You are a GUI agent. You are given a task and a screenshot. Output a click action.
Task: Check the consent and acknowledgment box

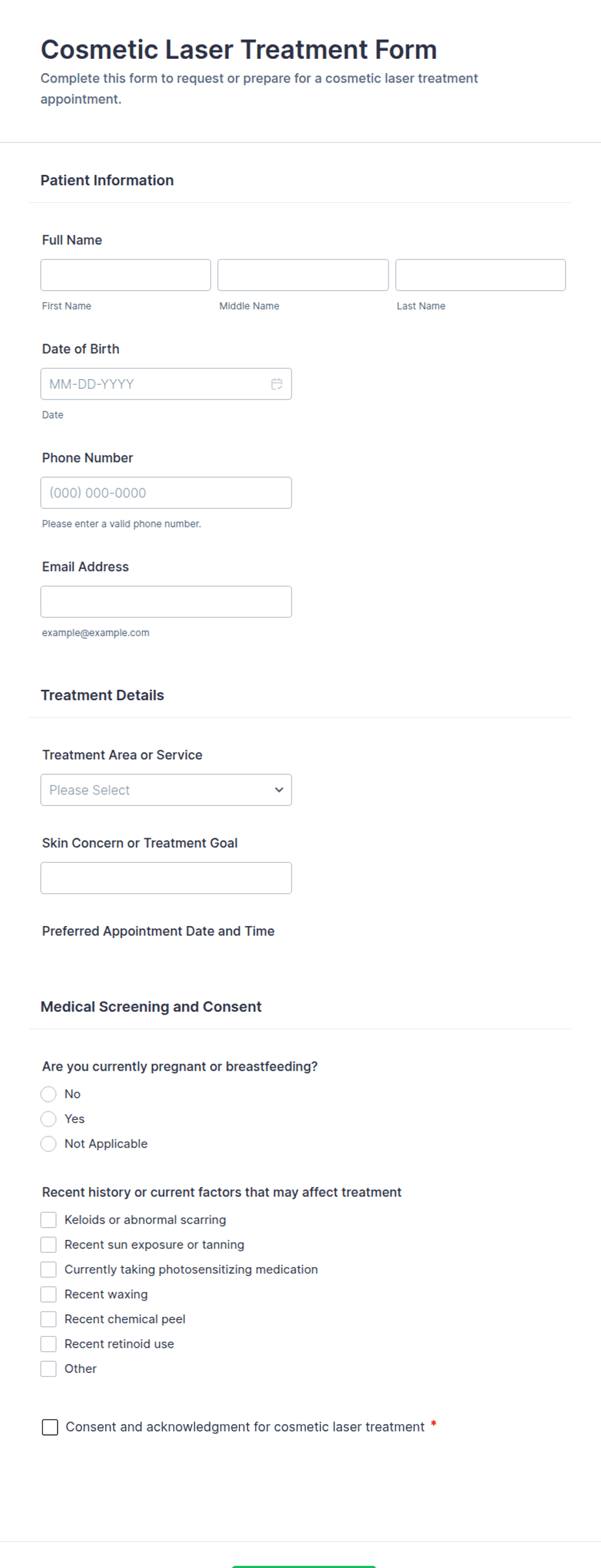(50, 1427)
